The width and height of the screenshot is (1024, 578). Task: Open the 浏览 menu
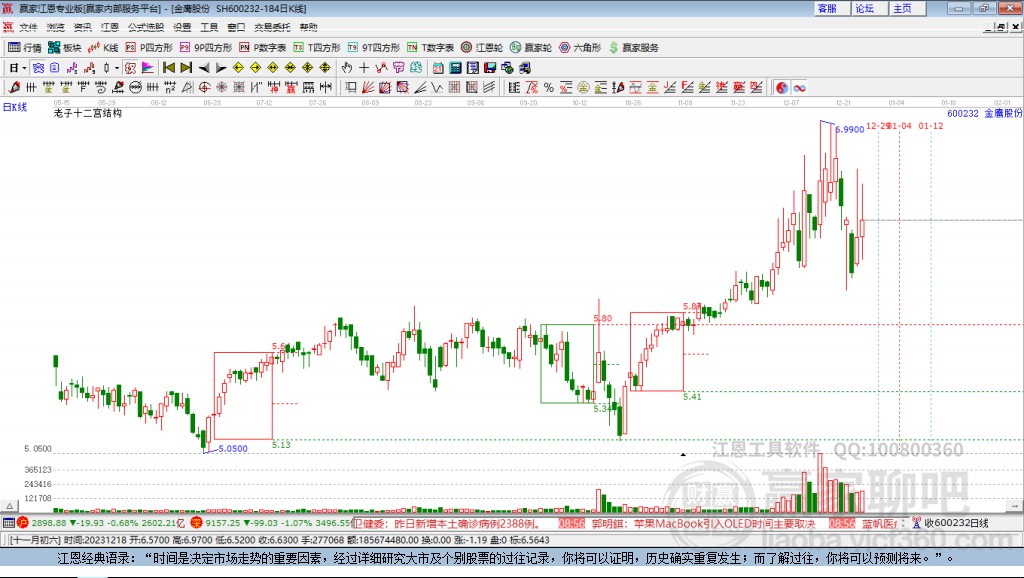tap(56, 27)
